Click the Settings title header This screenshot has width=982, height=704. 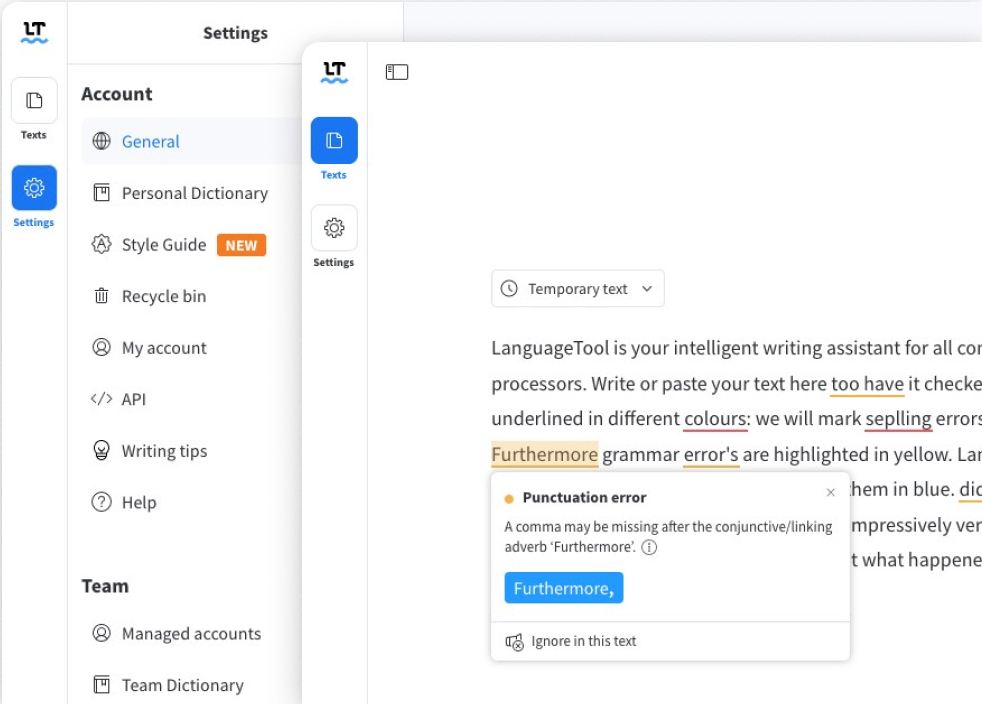[235, 33]
